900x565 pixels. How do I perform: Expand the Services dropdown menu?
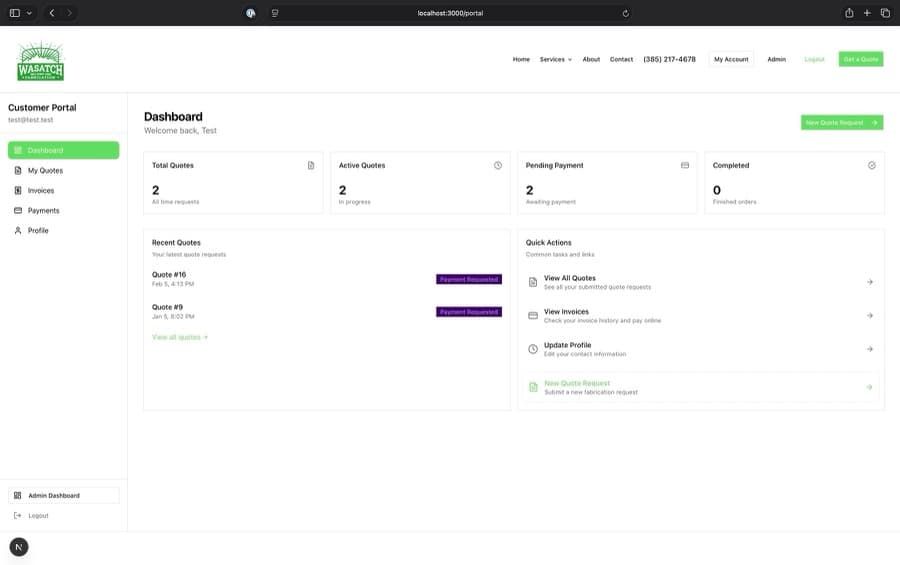click(556, 59)
